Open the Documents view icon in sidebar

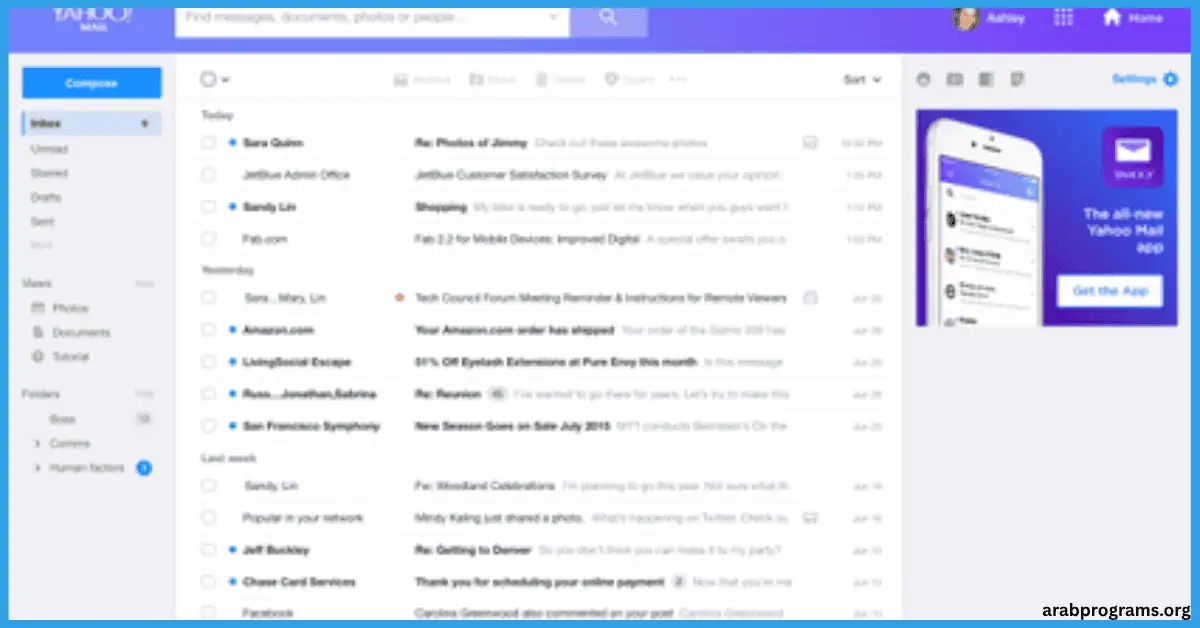point(39,332)
